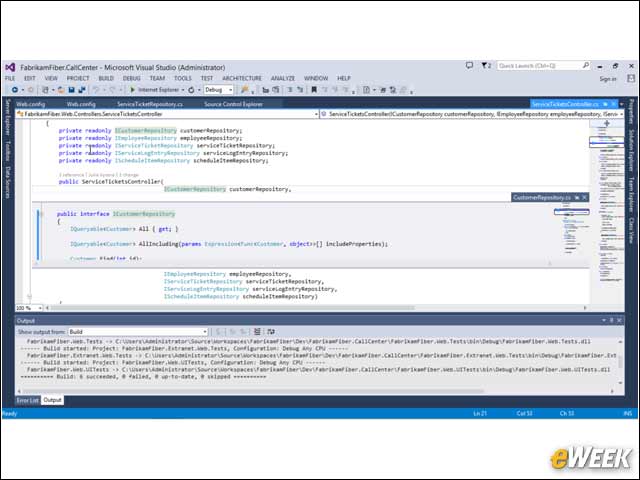Click the '1 reference' CodeLens above ServiceTicketsController
This screenshot has height=480, width=640.
[x=71, y=175]
